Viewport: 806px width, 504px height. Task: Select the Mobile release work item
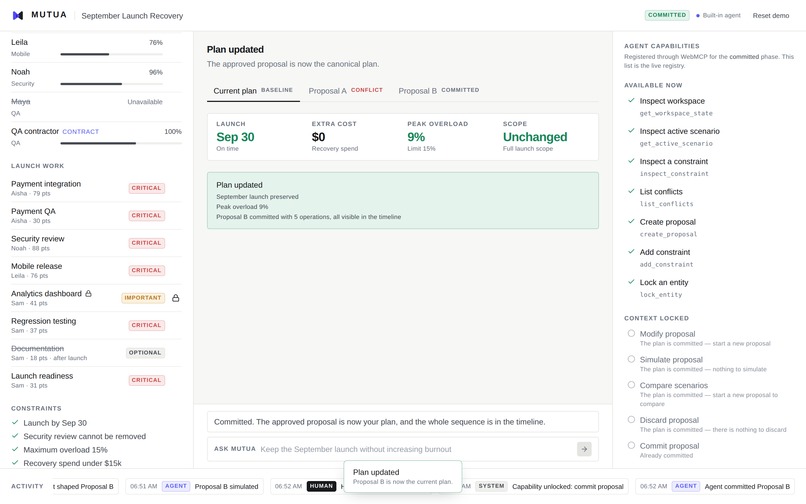click(96, 270)
